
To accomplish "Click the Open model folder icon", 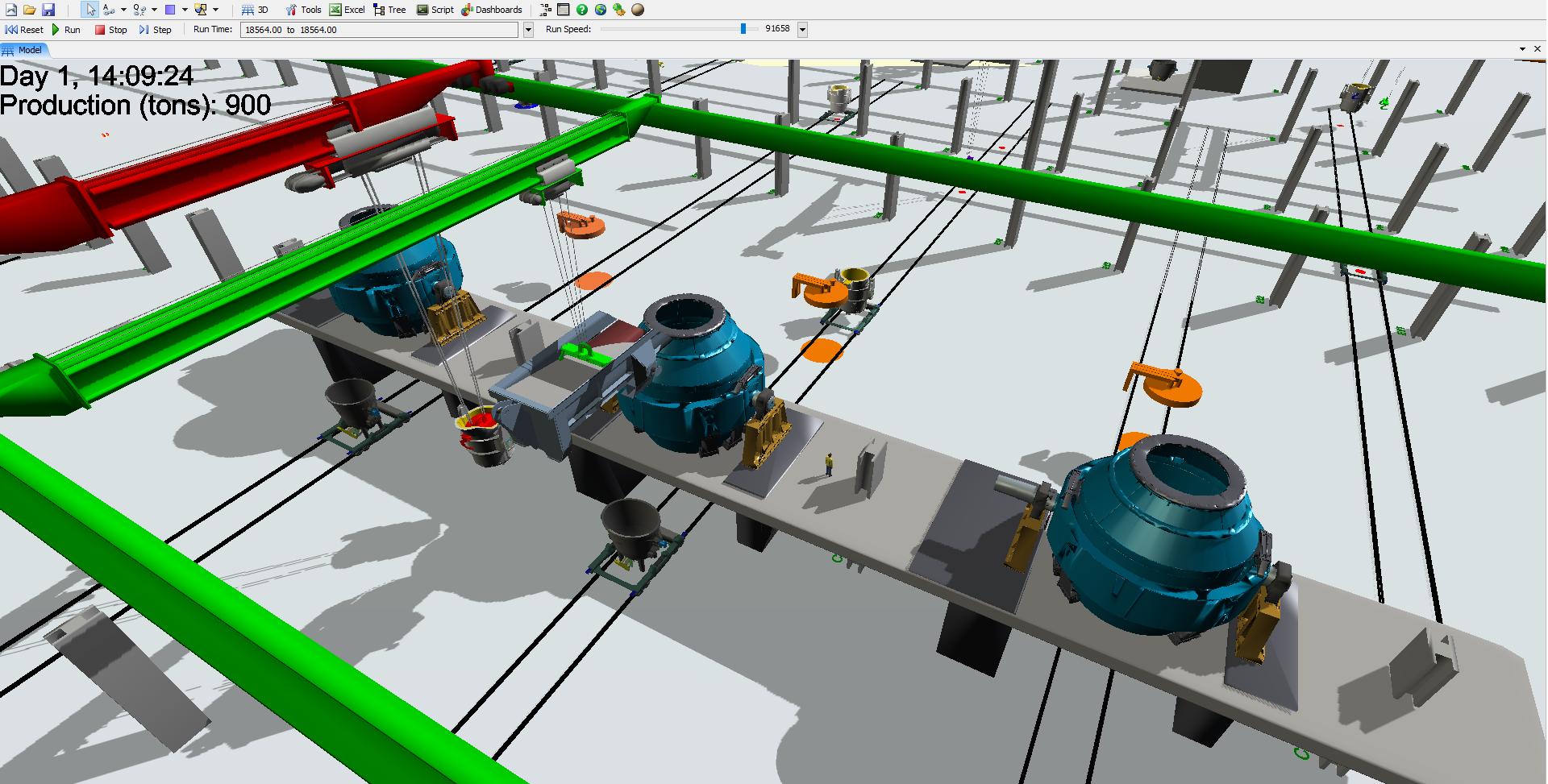I will pyautogui.click(x=30, y=10).
